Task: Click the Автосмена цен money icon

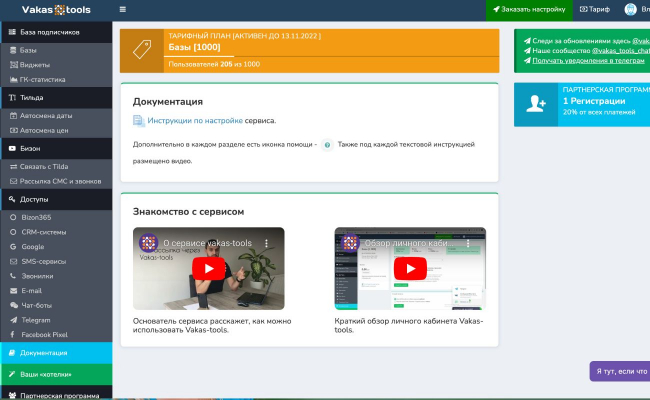Action: (14, 130)
